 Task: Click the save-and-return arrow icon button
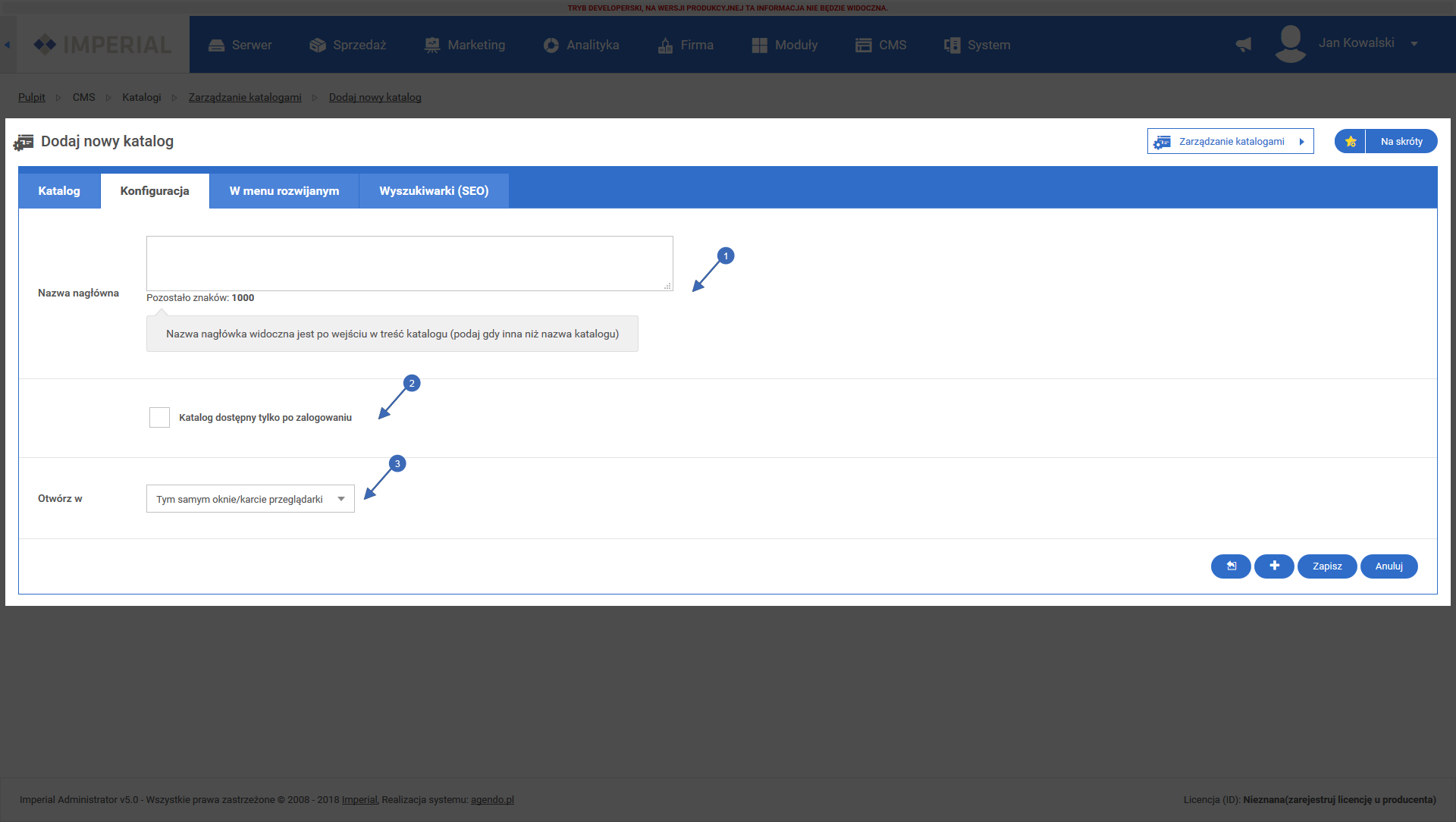click(x=1231, y=566)
